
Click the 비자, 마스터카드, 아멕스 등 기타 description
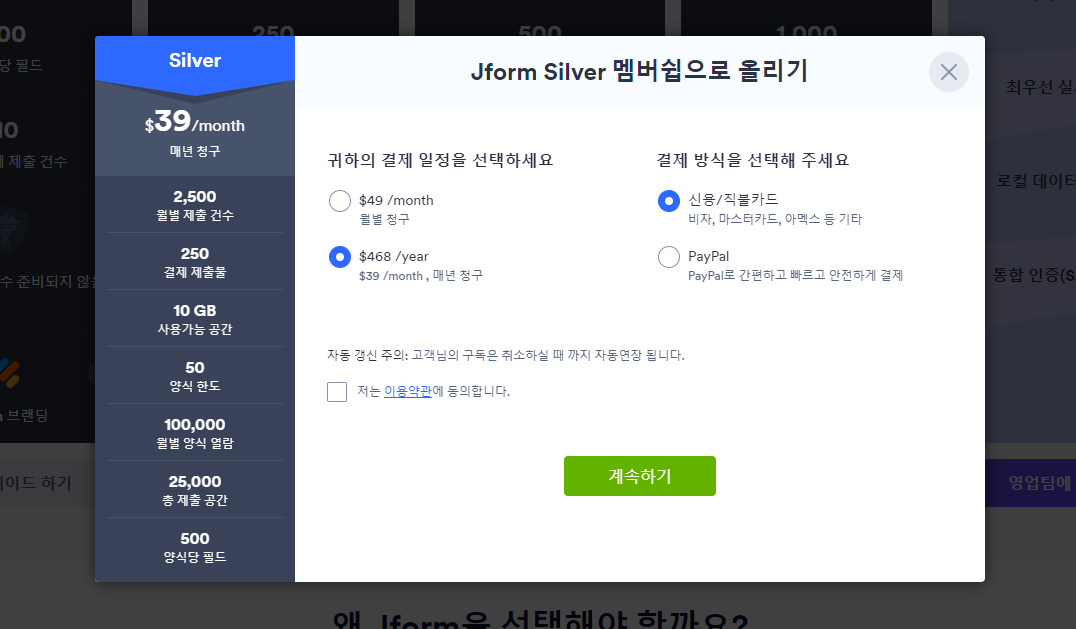tap(775, 219)
